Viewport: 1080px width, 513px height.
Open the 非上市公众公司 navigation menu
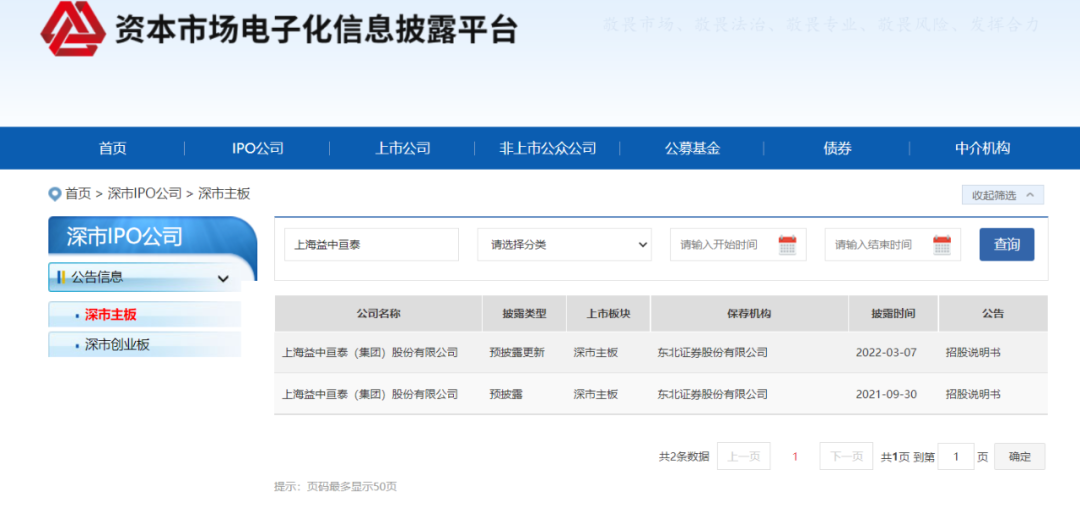click(548, 148)
